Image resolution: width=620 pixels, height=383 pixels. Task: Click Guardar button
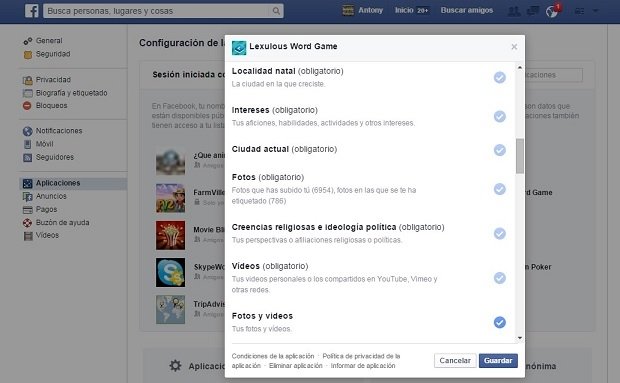coord(498,360)
